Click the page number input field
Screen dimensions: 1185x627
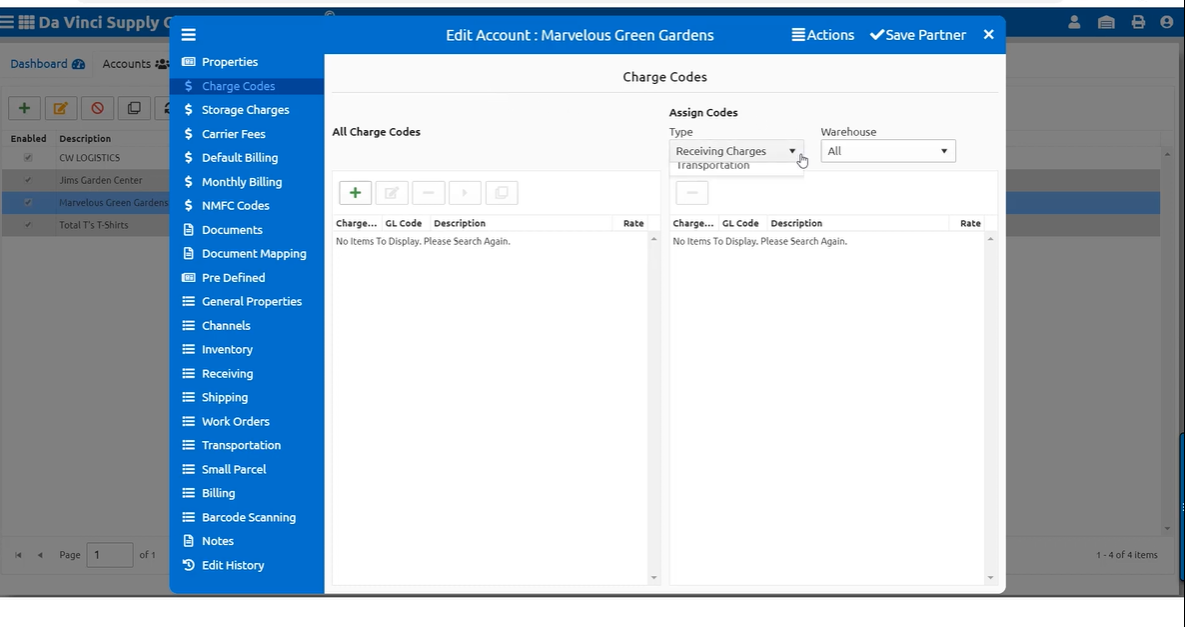[x=109, y=555]
